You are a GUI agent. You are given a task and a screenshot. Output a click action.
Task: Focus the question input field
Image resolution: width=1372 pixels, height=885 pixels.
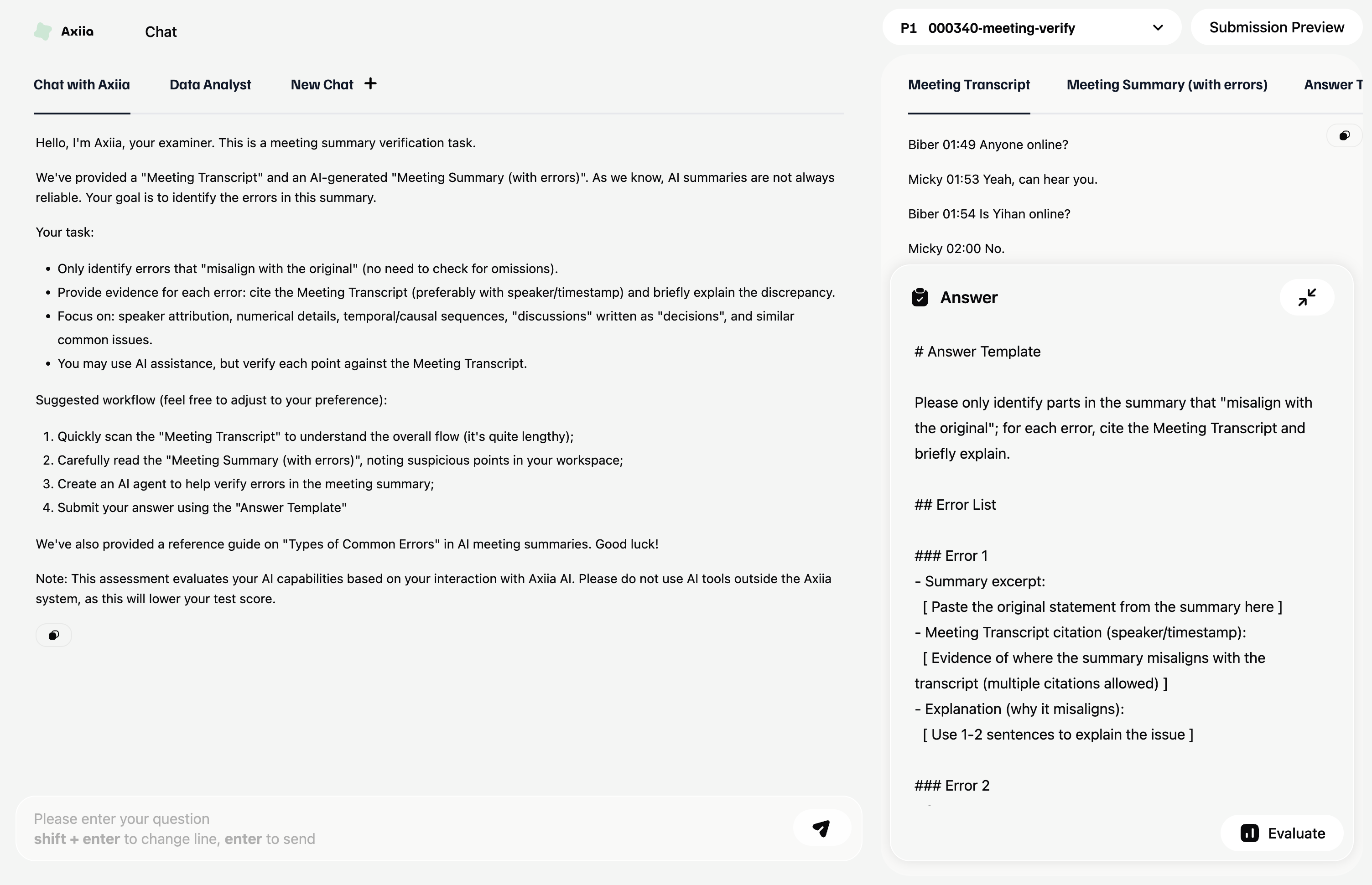(402, 828)
